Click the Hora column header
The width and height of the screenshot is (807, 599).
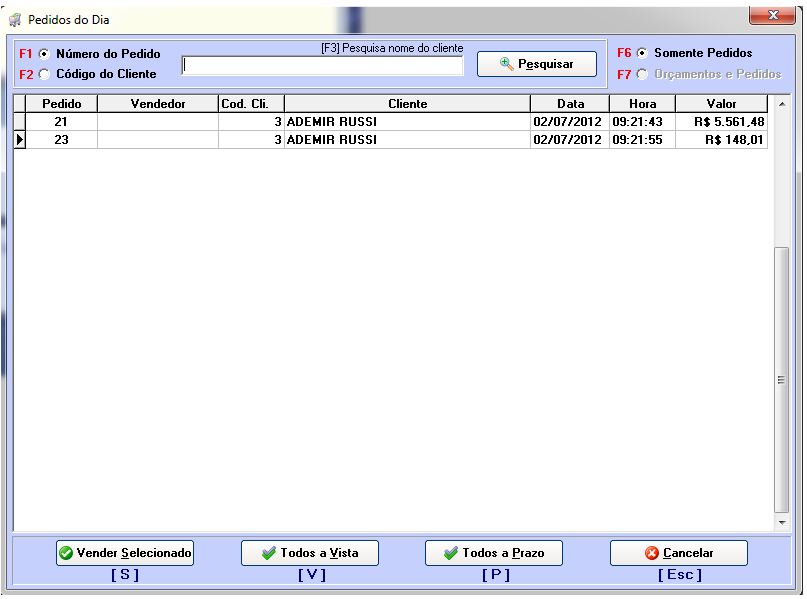coord(642,104)
